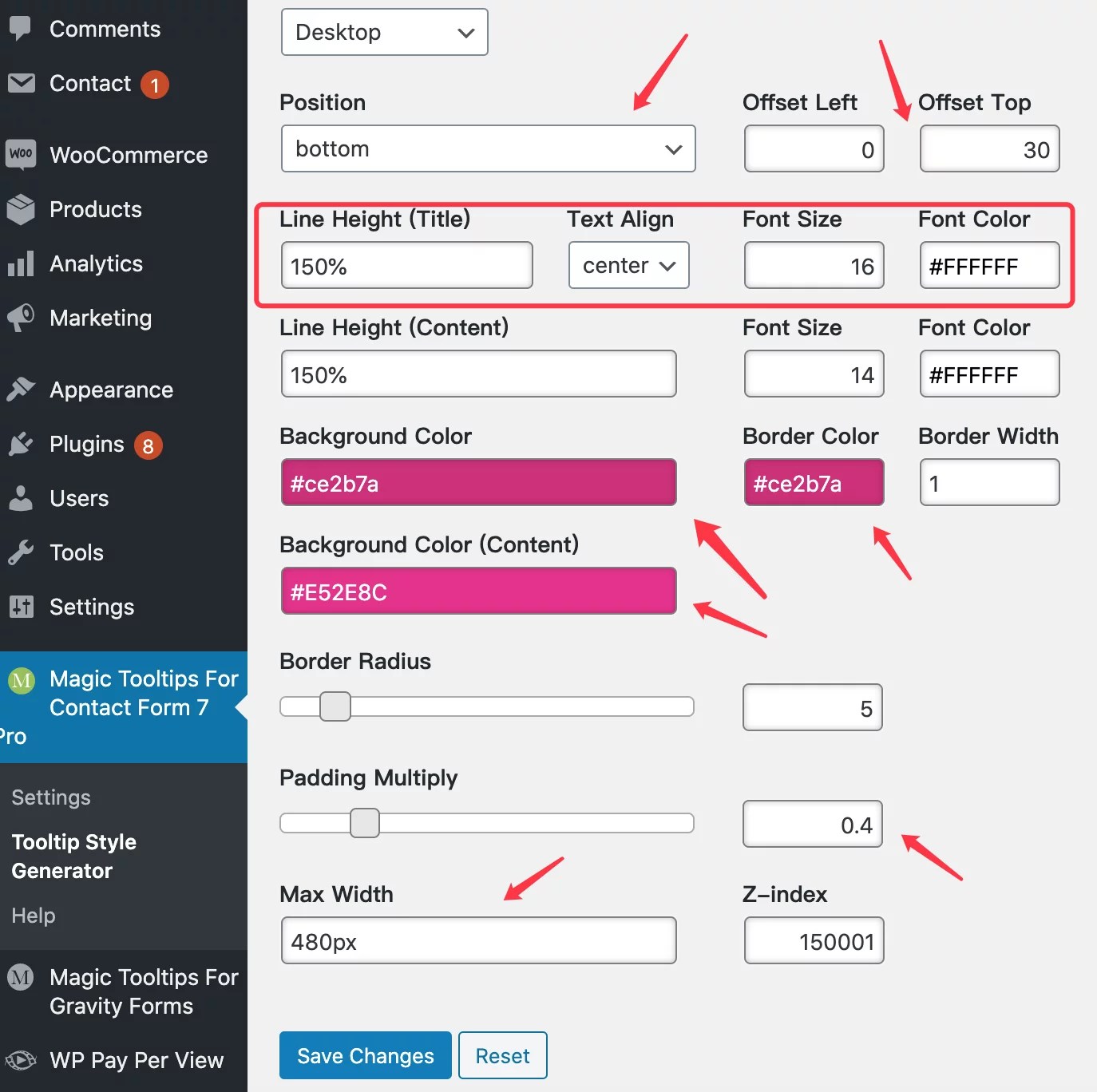The height and width of the screenshot is (1092, 1097).
Task: Open the Desktop device dropdown
Action: click(383, 32)
